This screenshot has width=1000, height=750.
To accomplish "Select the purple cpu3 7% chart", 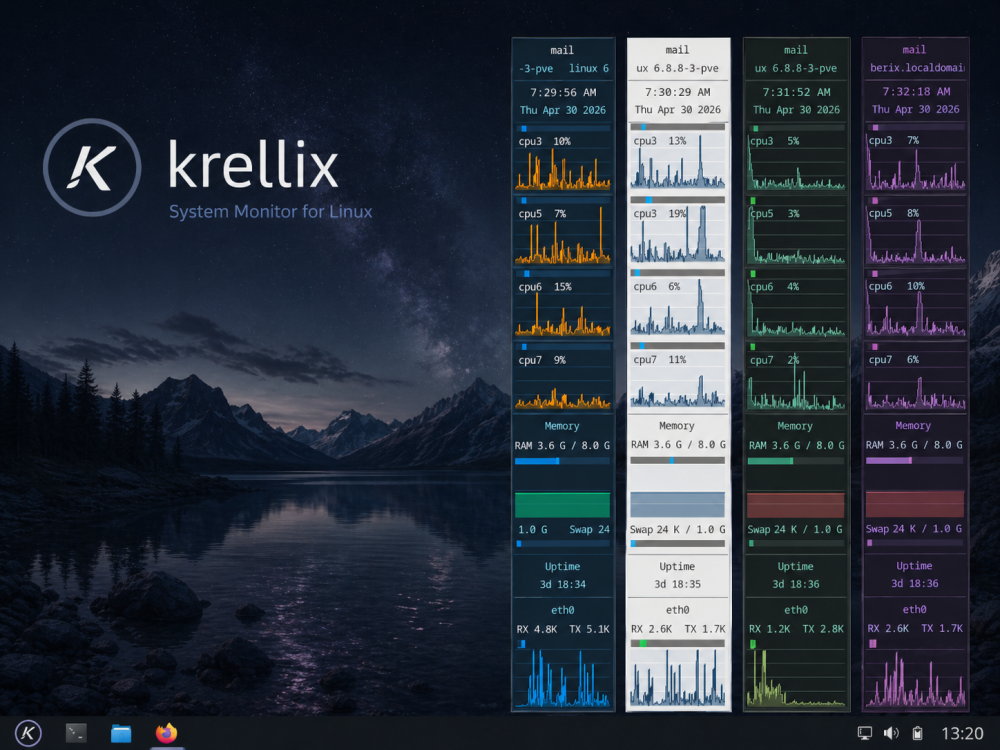I will 915,161.
